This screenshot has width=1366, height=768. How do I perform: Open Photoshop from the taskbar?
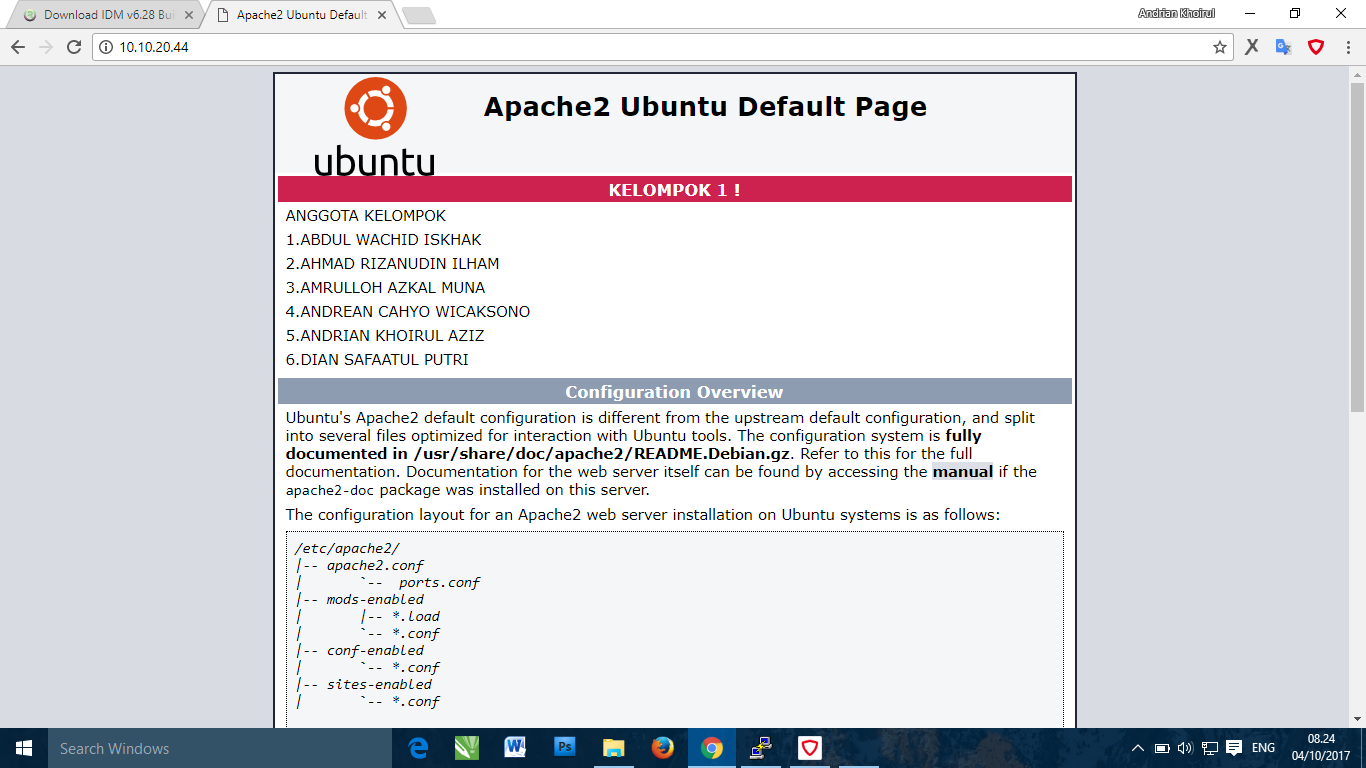click(565, 748)
